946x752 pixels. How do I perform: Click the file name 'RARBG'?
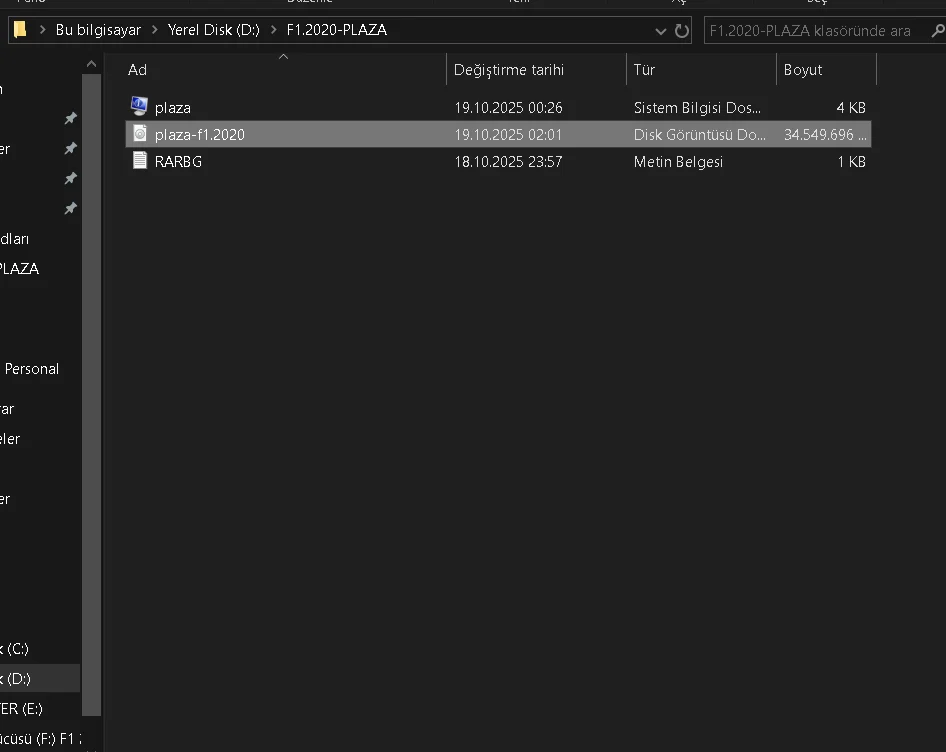[178, 162]
